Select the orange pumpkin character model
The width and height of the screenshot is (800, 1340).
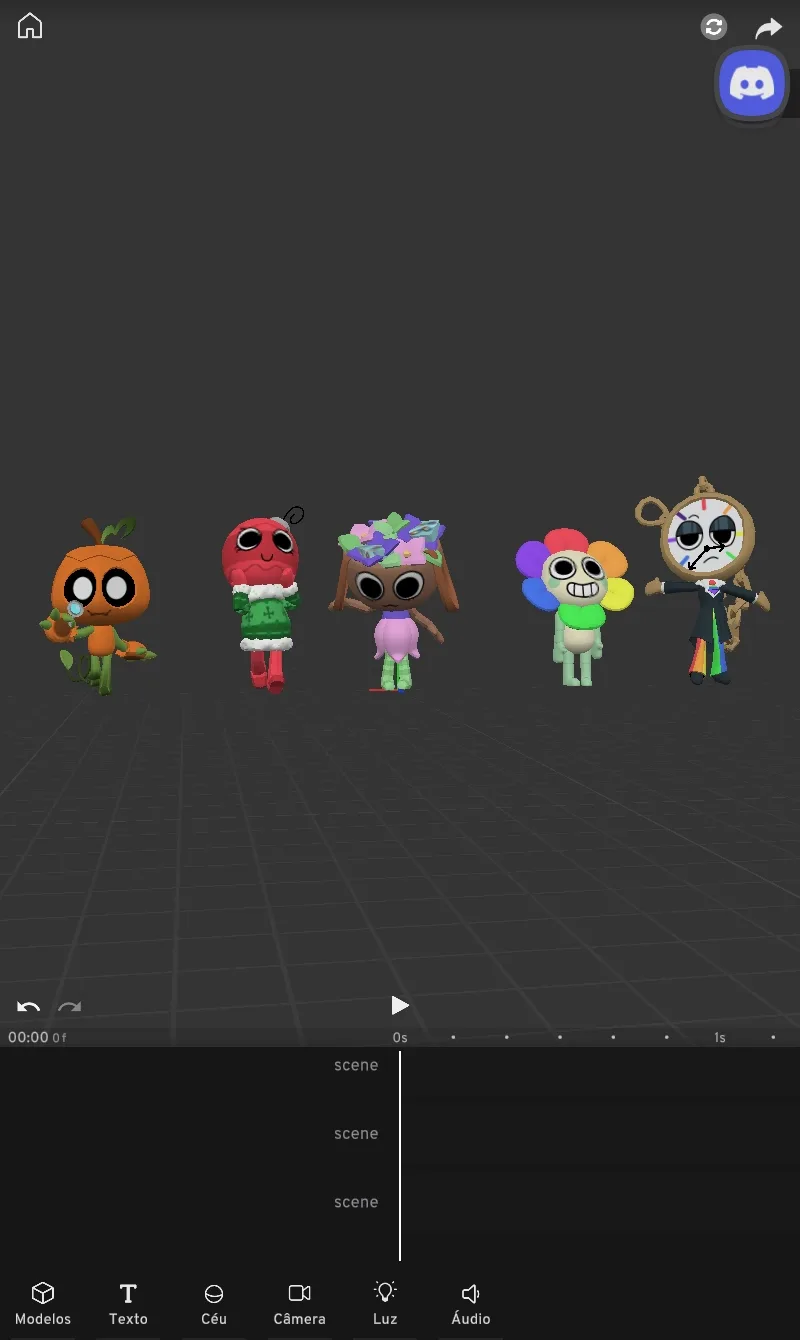(98, 606)
